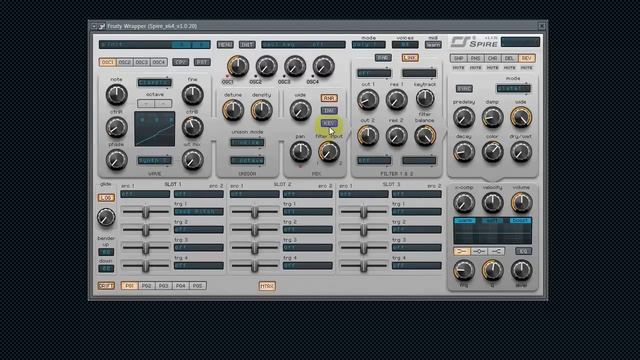Screen dimensions: 640x360
Task: Toggle the glide LOG button
Action: [x=106, y=198]
